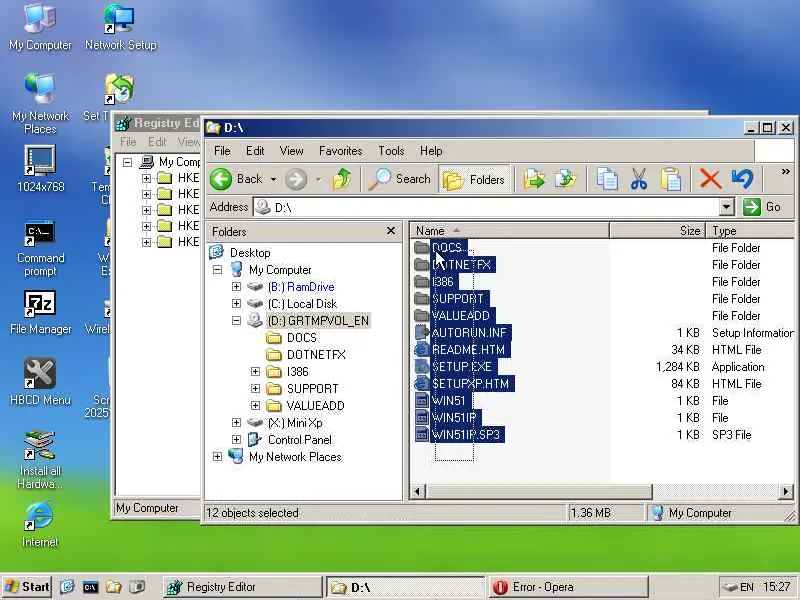Open the Start menu
800x600 pixels.
(28, 587)
